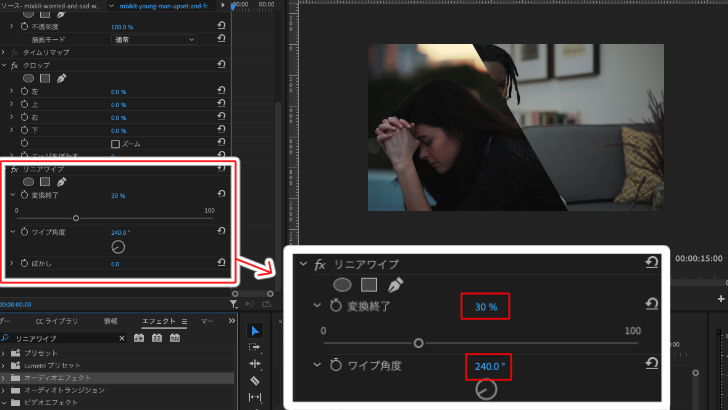Create rectangle mask for クロップ effect
The height and width of the screenshot is (410, 728).
pos(45,78)
